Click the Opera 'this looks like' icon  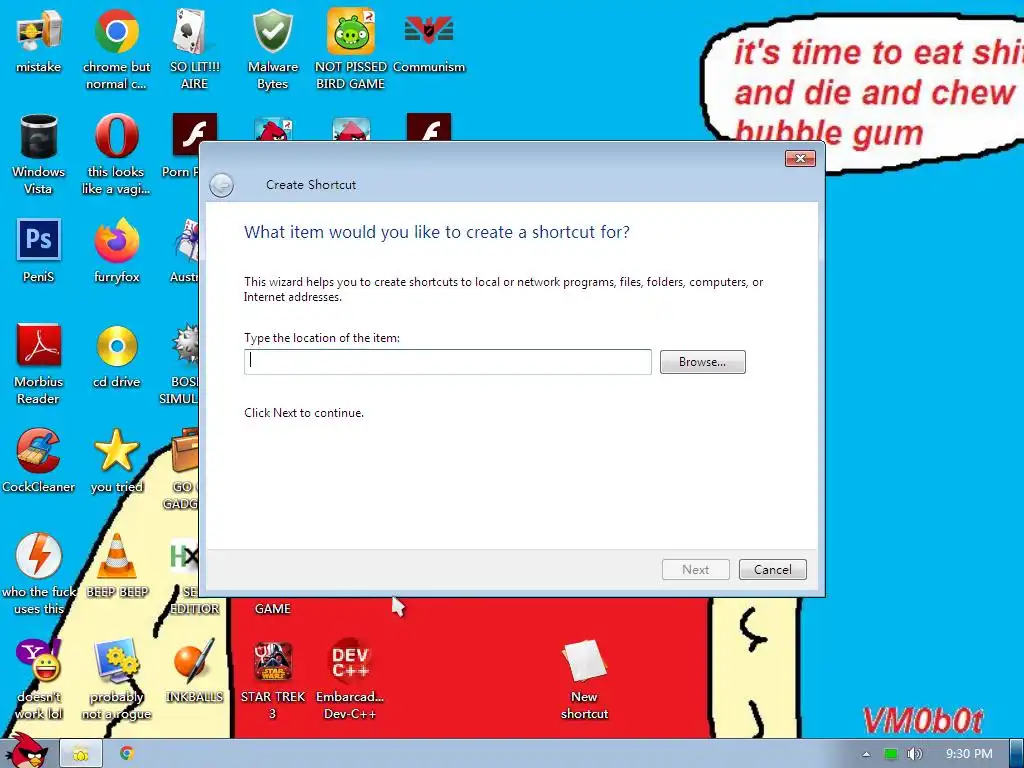click(116, 153)
